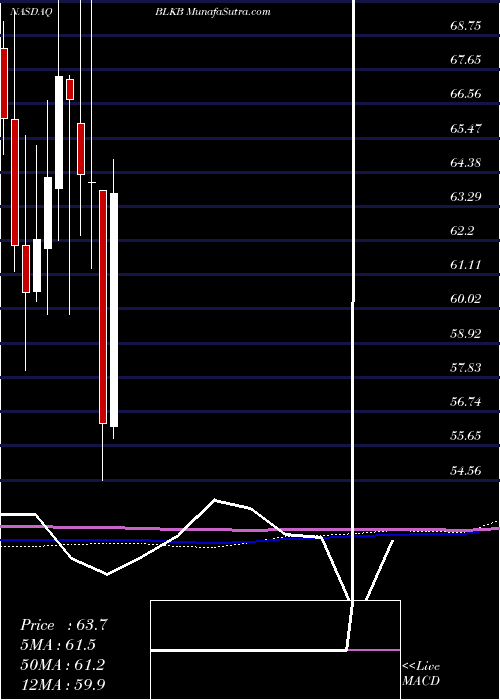500x700 pixels.
Task: Select the 60.02 price axis label
Action: [466, 299]
